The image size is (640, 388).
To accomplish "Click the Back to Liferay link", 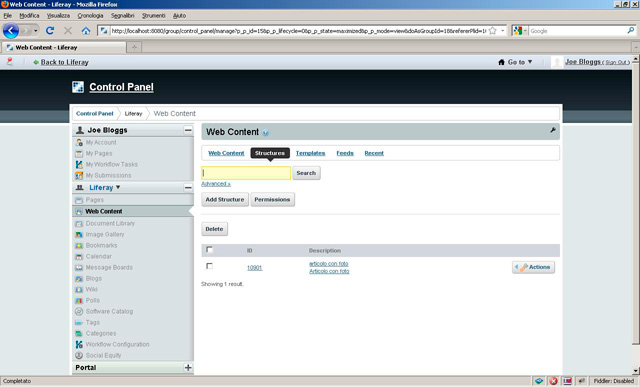I will (64, 62).
